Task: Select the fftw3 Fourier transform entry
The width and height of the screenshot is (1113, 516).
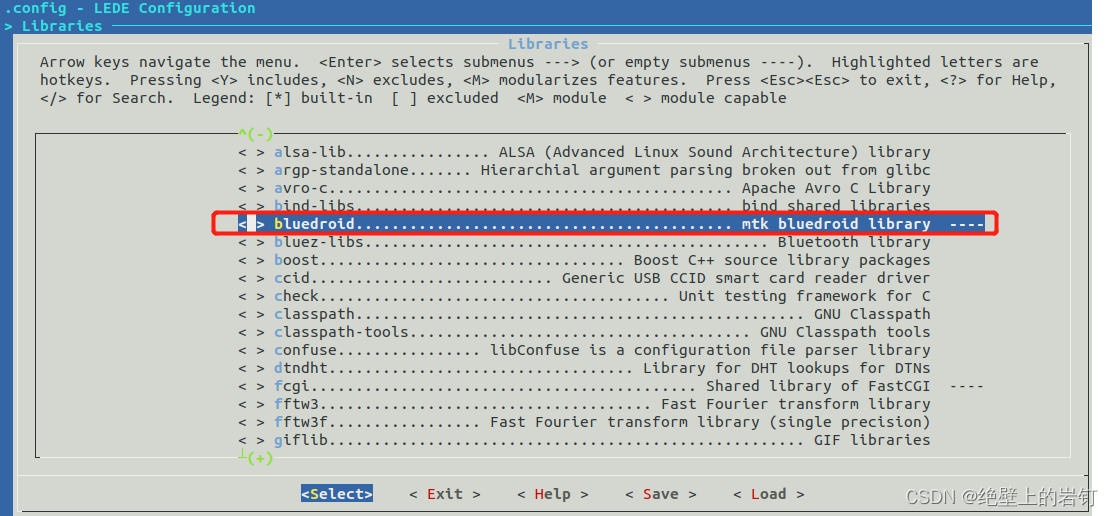Action: click(x=584, y=405)
